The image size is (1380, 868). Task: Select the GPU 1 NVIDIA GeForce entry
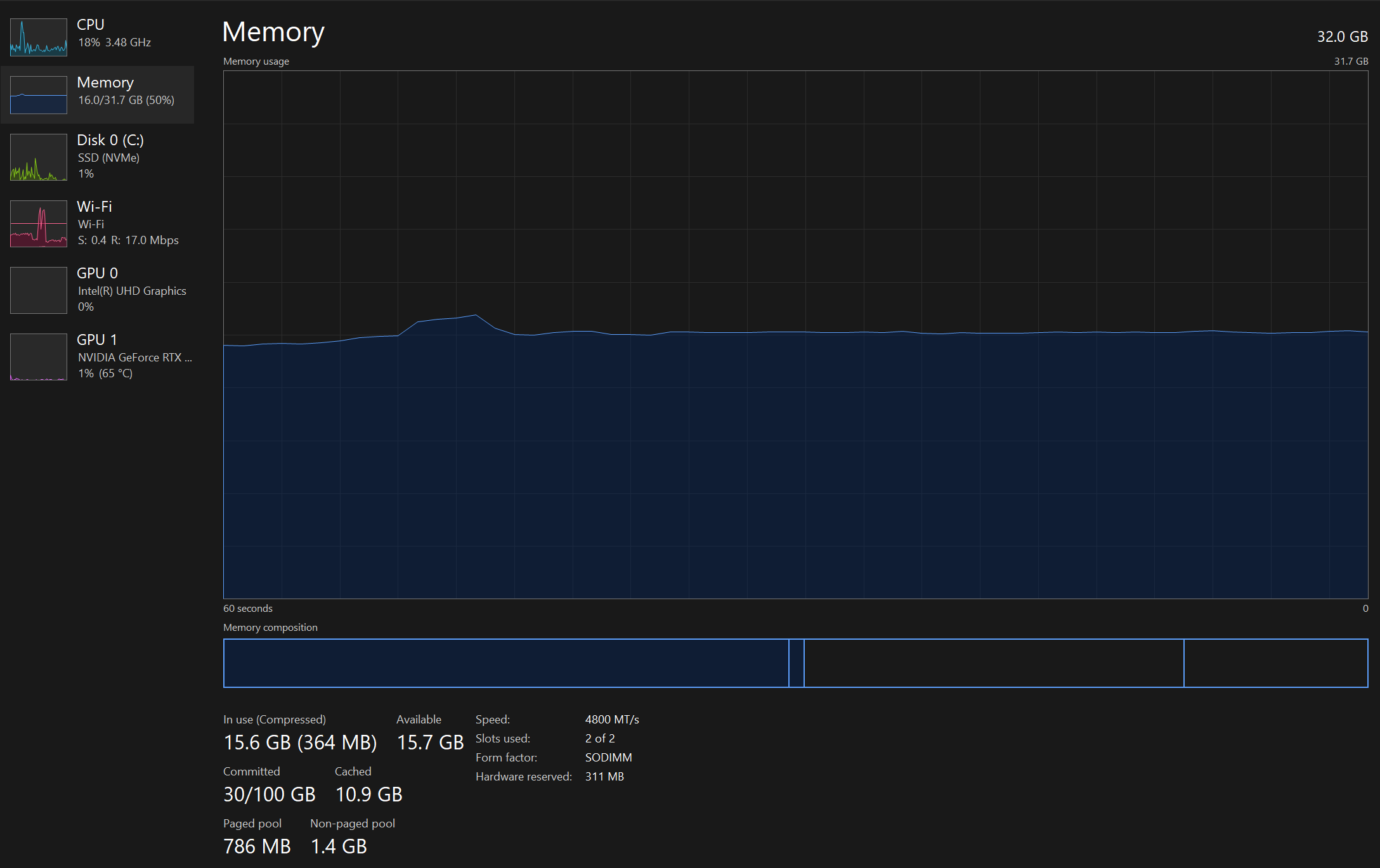point(134,358)
